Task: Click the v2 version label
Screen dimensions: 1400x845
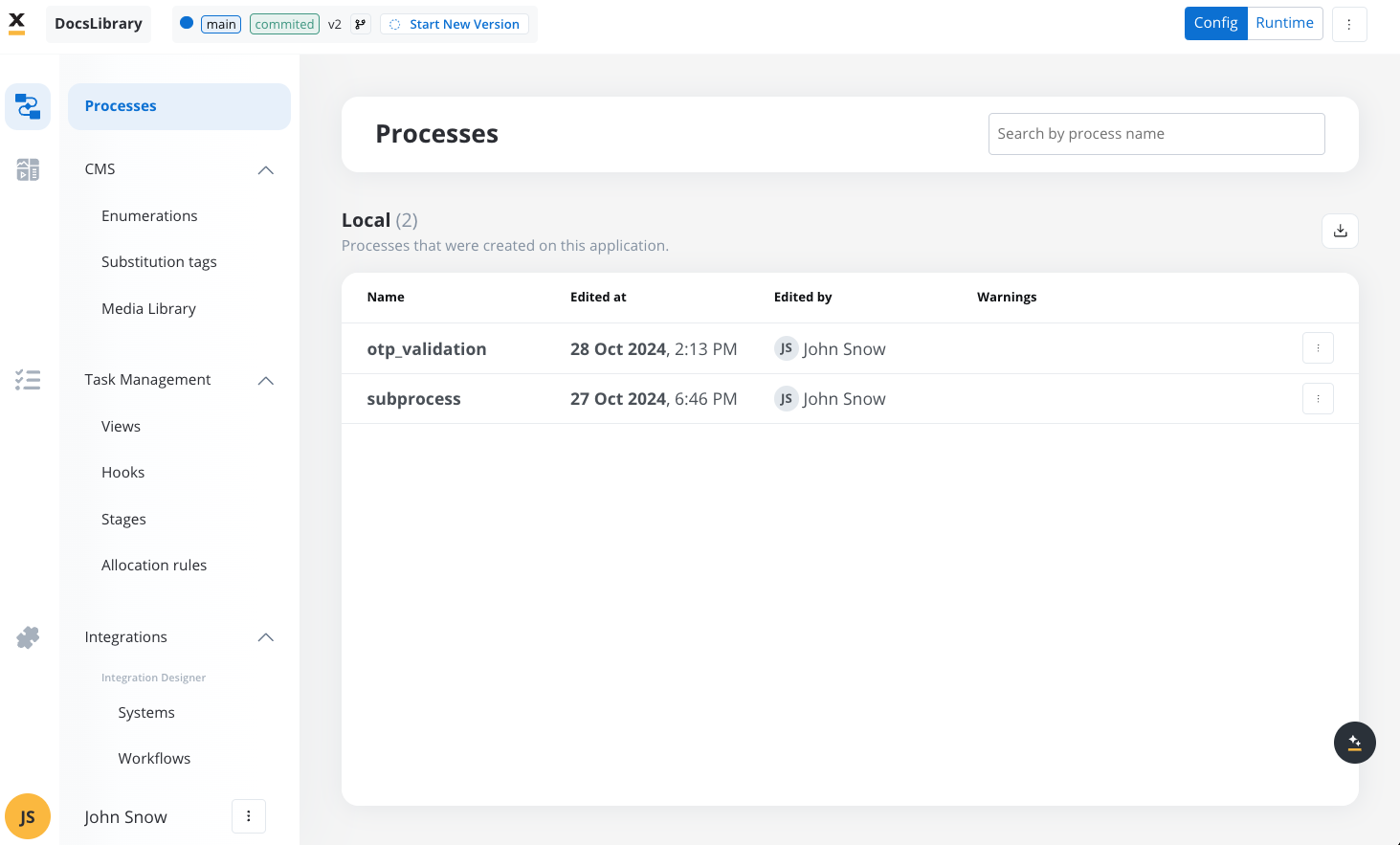Action: pyautogui.click(x=335, y=24)
